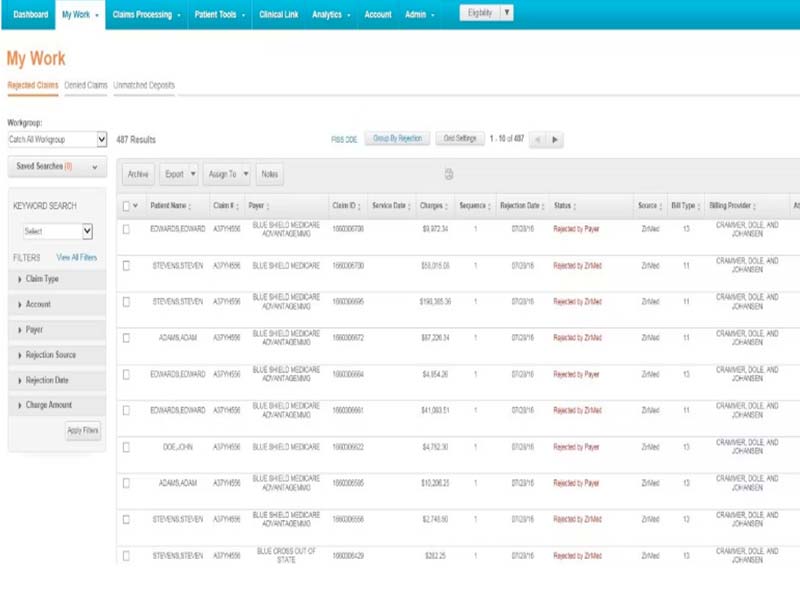Viewport: 800px width, 600px height.
Task: Open the Keyword Search Select field
Action: point(58,232)
